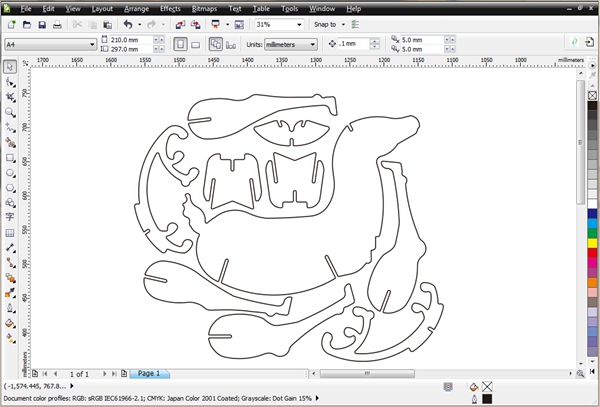
Task: Click the Import icon
Action: click(x=180, y=25)
